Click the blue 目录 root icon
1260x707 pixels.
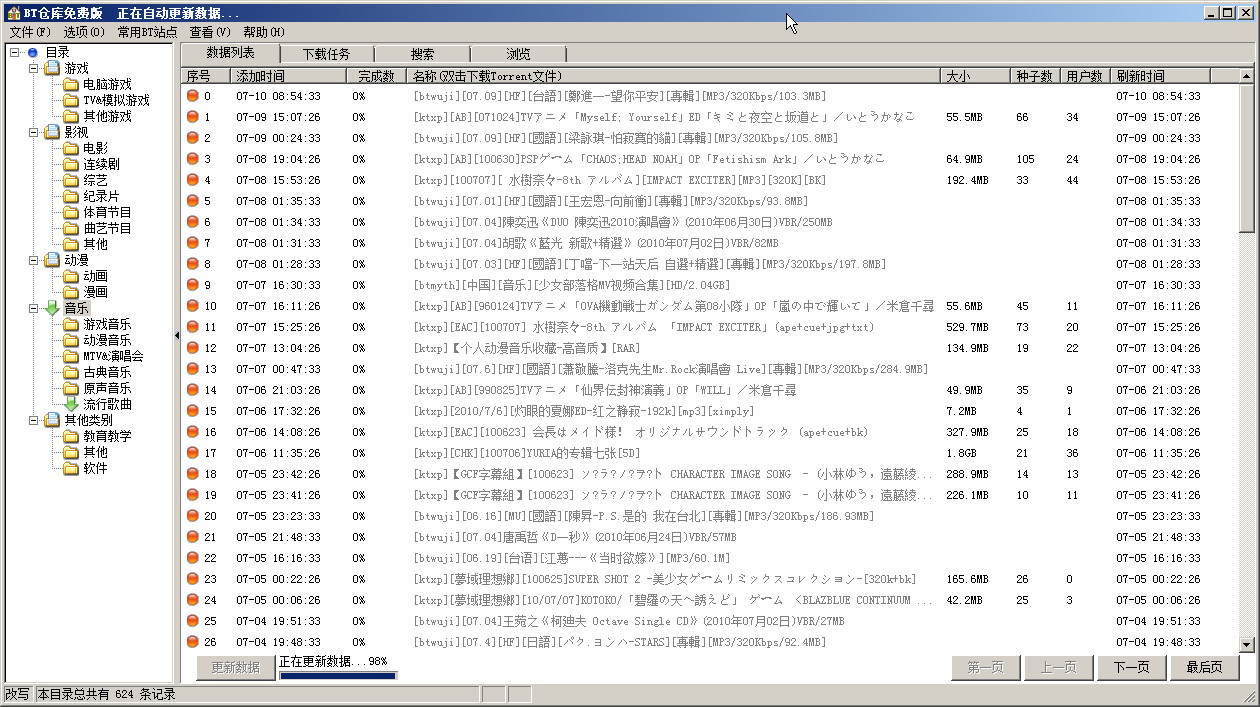pos(33,53)
